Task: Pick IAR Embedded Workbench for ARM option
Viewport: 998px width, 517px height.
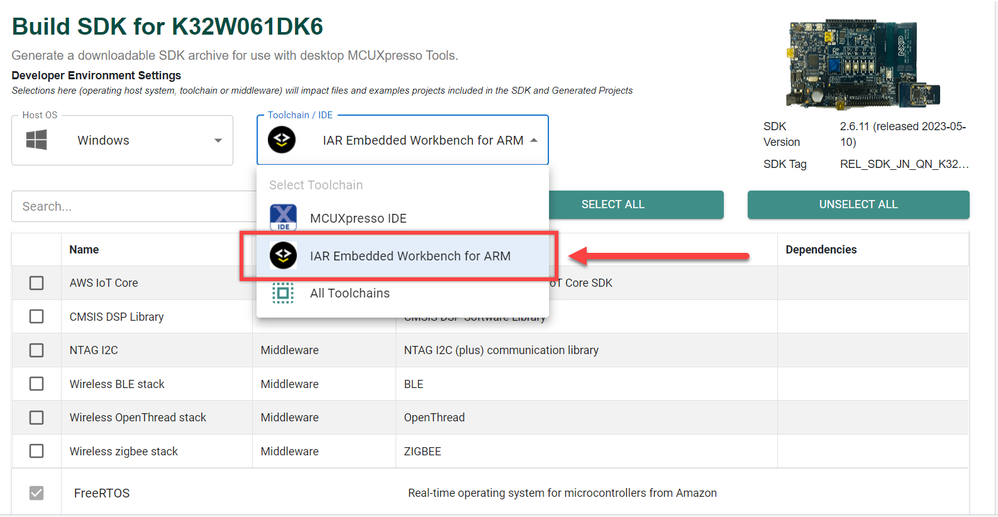Action: tap(410, 256)
